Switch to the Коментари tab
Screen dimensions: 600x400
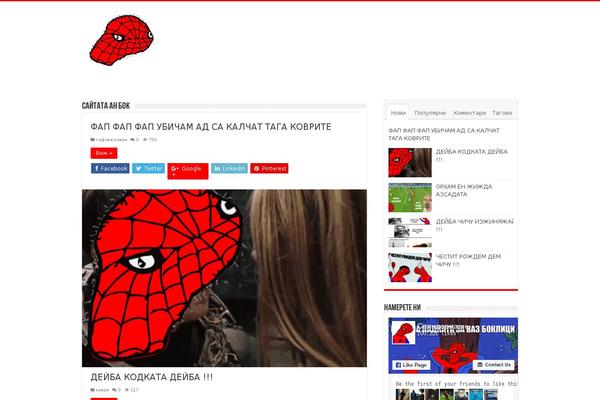click(x=470, y=113)
